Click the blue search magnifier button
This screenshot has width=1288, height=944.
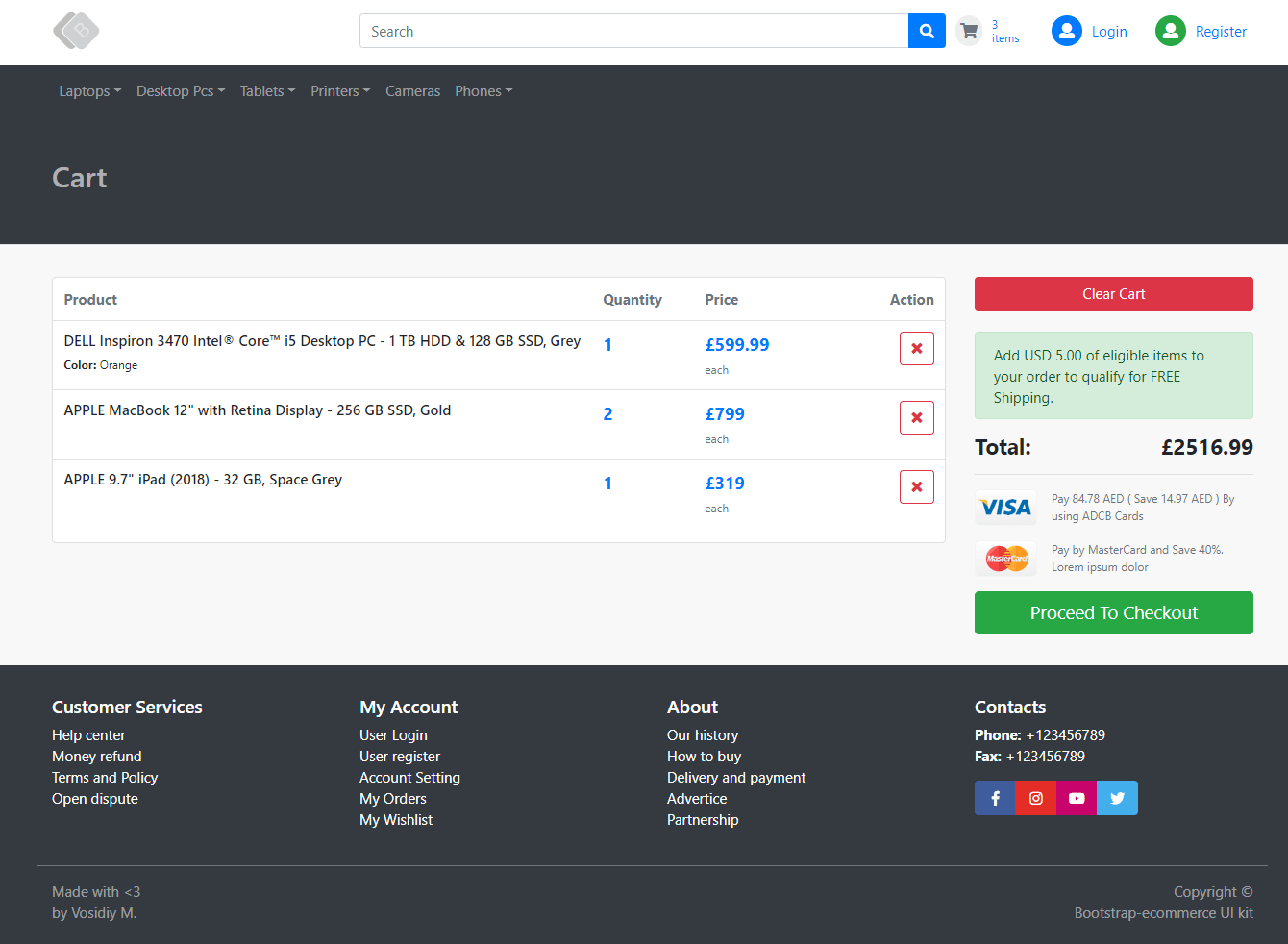point(927,31)
